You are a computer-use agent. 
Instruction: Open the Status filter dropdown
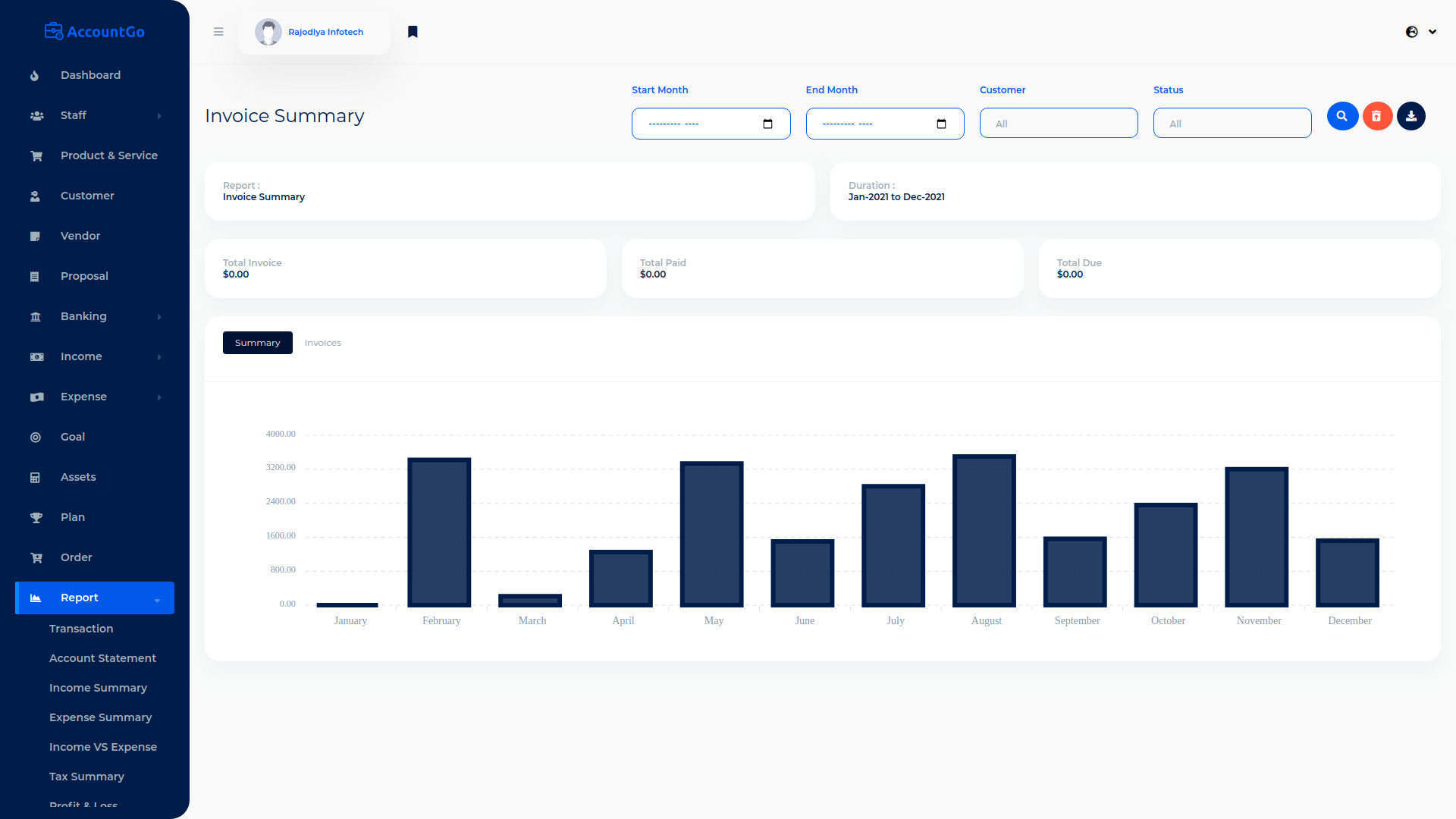pyautogui.click(x=1232, y=124)
